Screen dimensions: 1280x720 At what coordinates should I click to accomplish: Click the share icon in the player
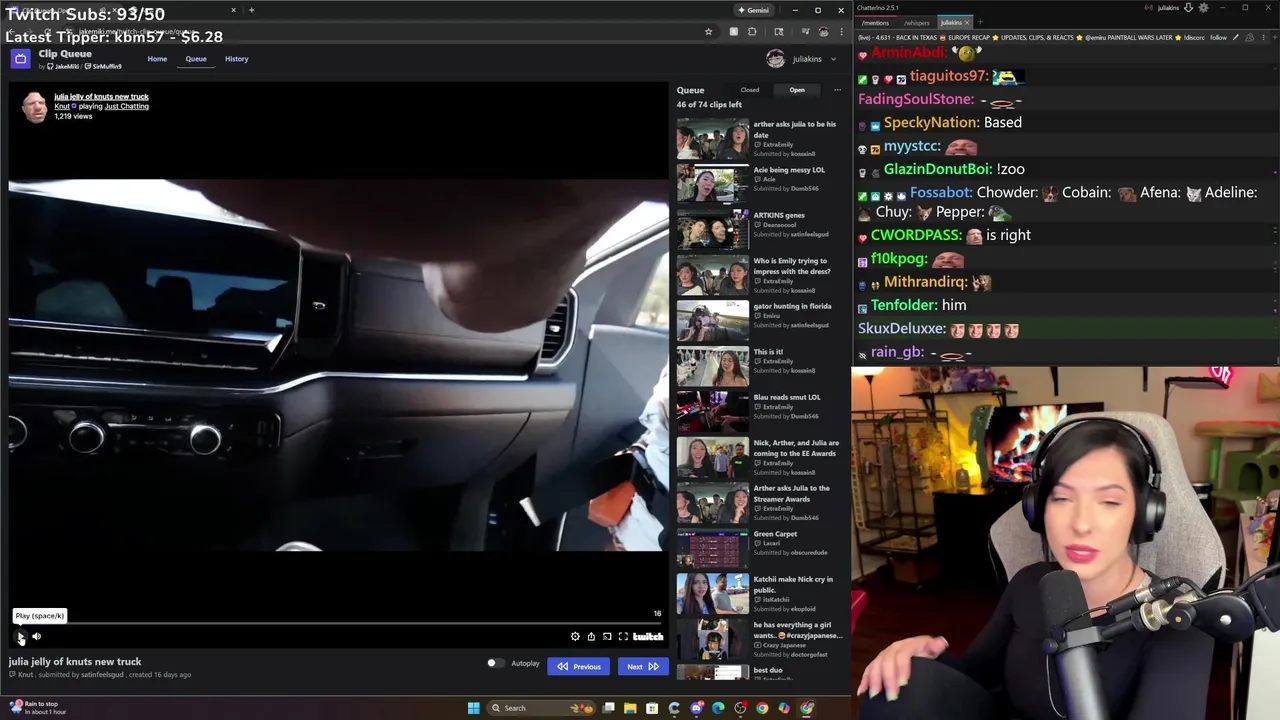coord(591,637)
